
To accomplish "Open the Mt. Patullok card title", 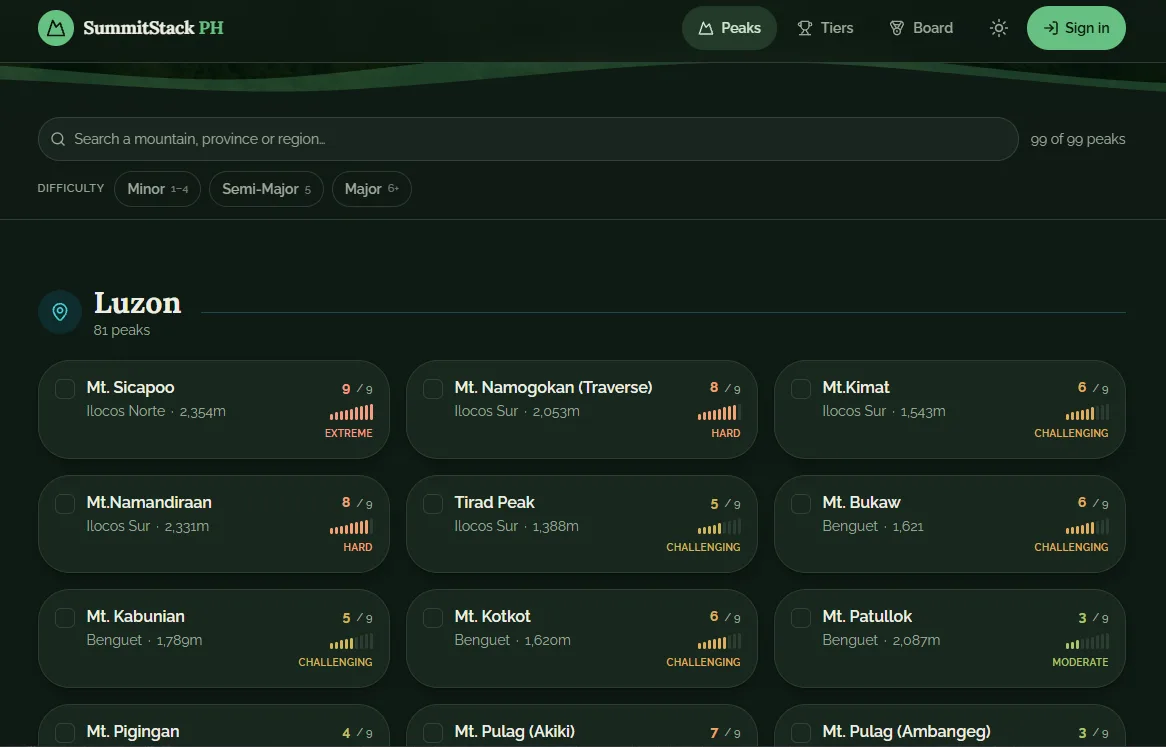I will tap(867, 616).
